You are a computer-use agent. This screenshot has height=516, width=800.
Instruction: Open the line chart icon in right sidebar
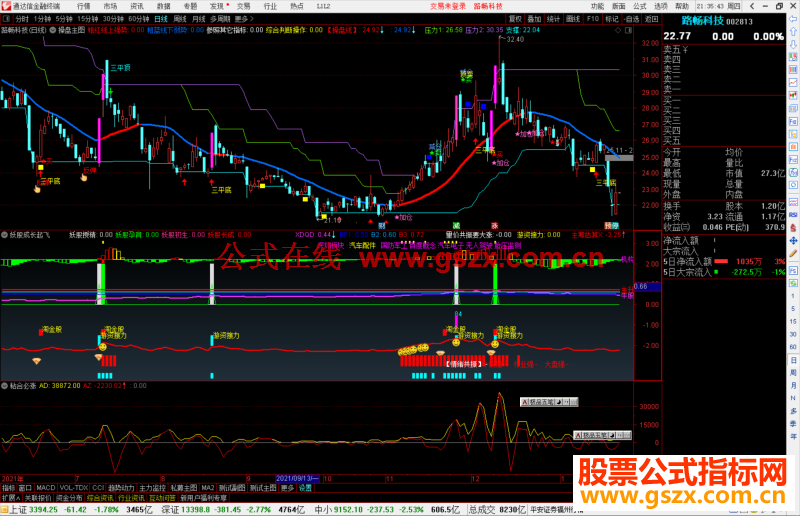pyautogui.click(x=793, y=83)
